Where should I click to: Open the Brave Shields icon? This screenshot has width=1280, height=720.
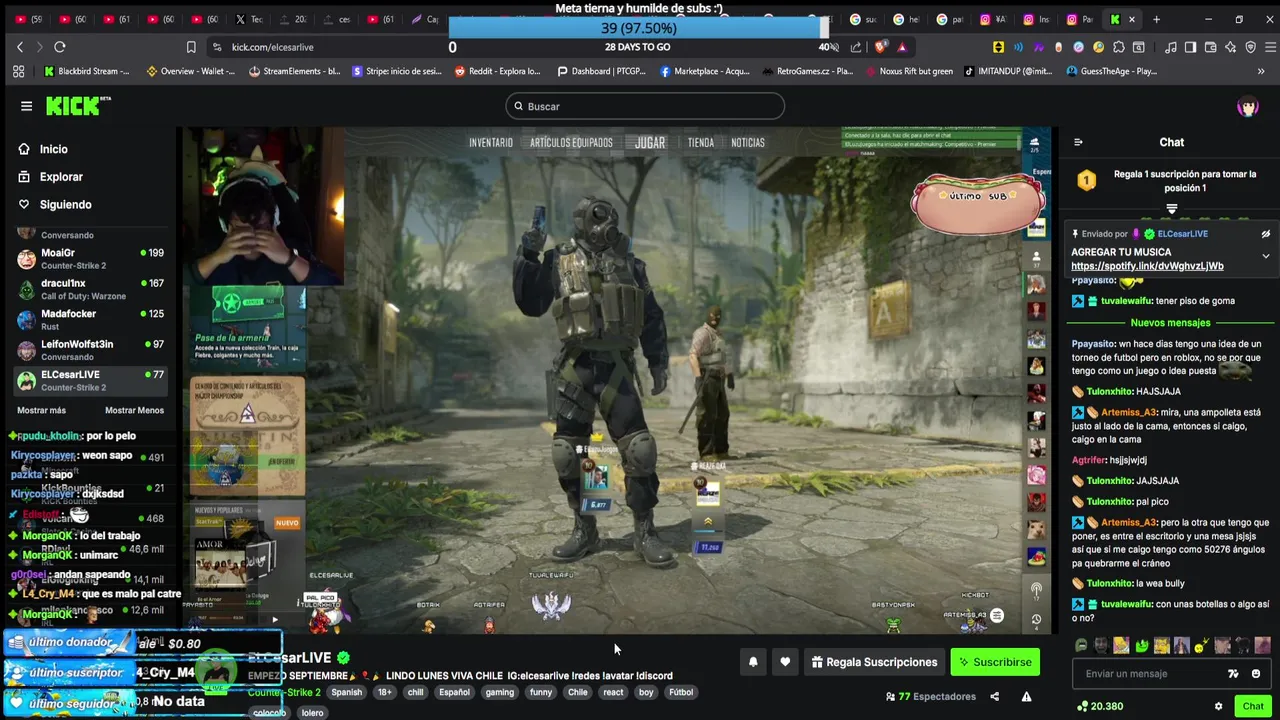(881, 47)
